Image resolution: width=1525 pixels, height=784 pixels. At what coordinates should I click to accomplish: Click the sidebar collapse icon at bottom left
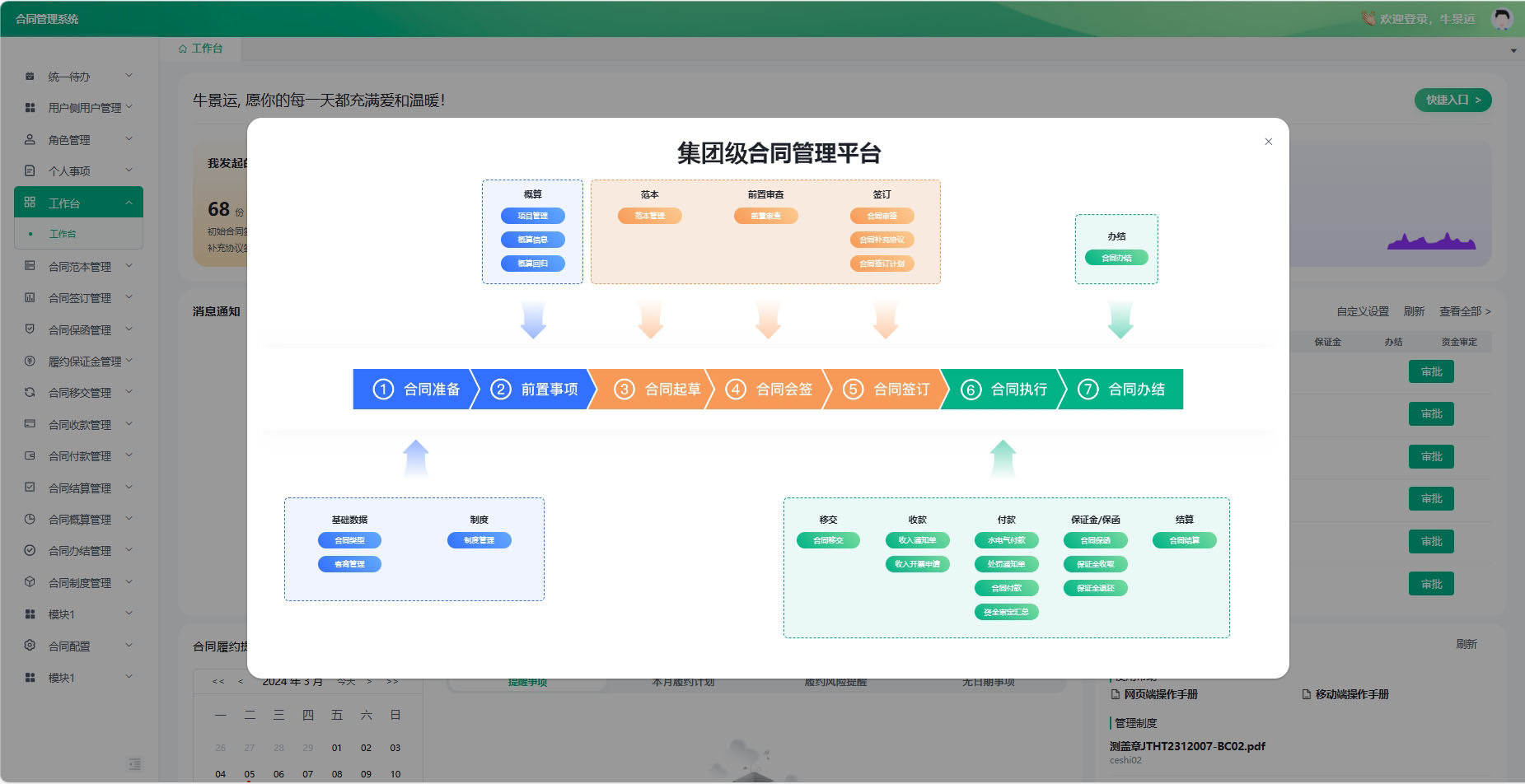tap(135, 764)
